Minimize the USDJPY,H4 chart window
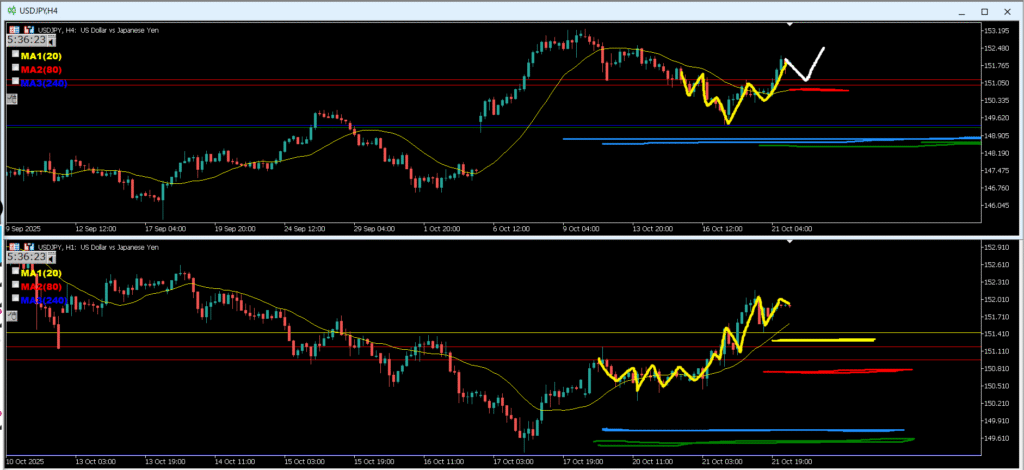Viewport: 1024px width, 470px height. 961,11
